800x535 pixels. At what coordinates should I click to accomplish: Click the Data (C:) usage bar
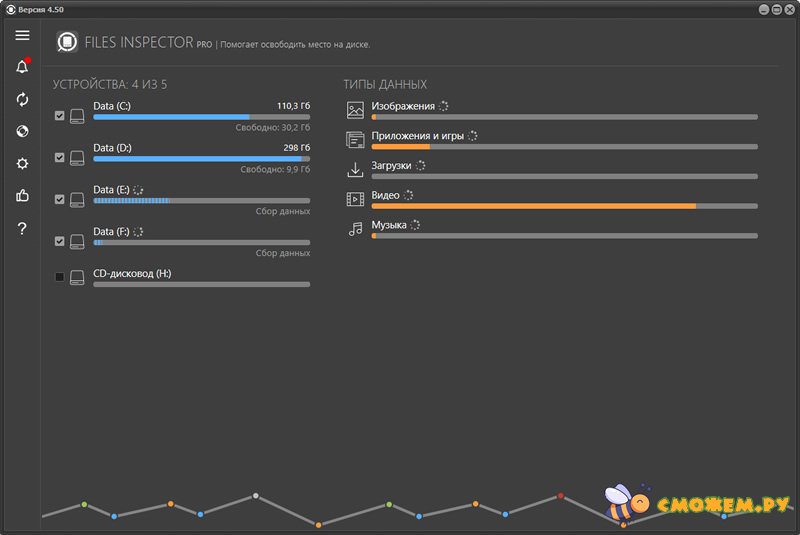[200, 117]
